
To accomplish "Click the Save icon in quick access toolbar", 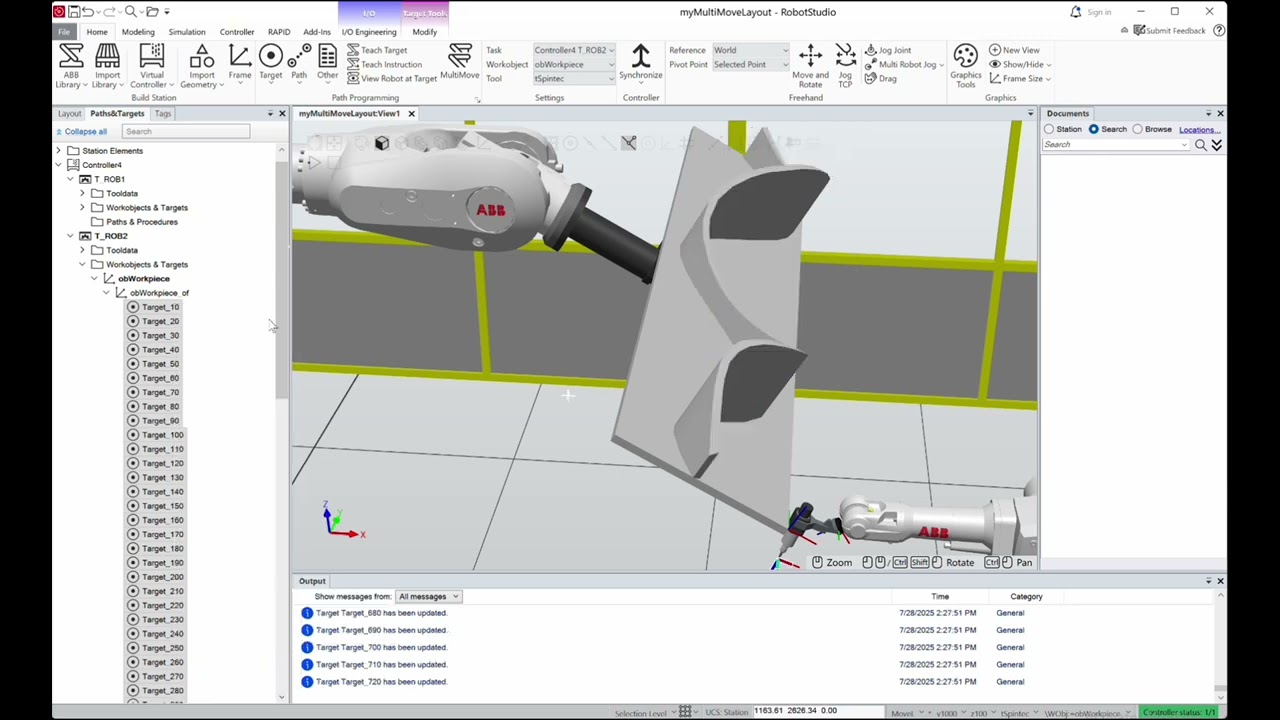I will point(74,12).
